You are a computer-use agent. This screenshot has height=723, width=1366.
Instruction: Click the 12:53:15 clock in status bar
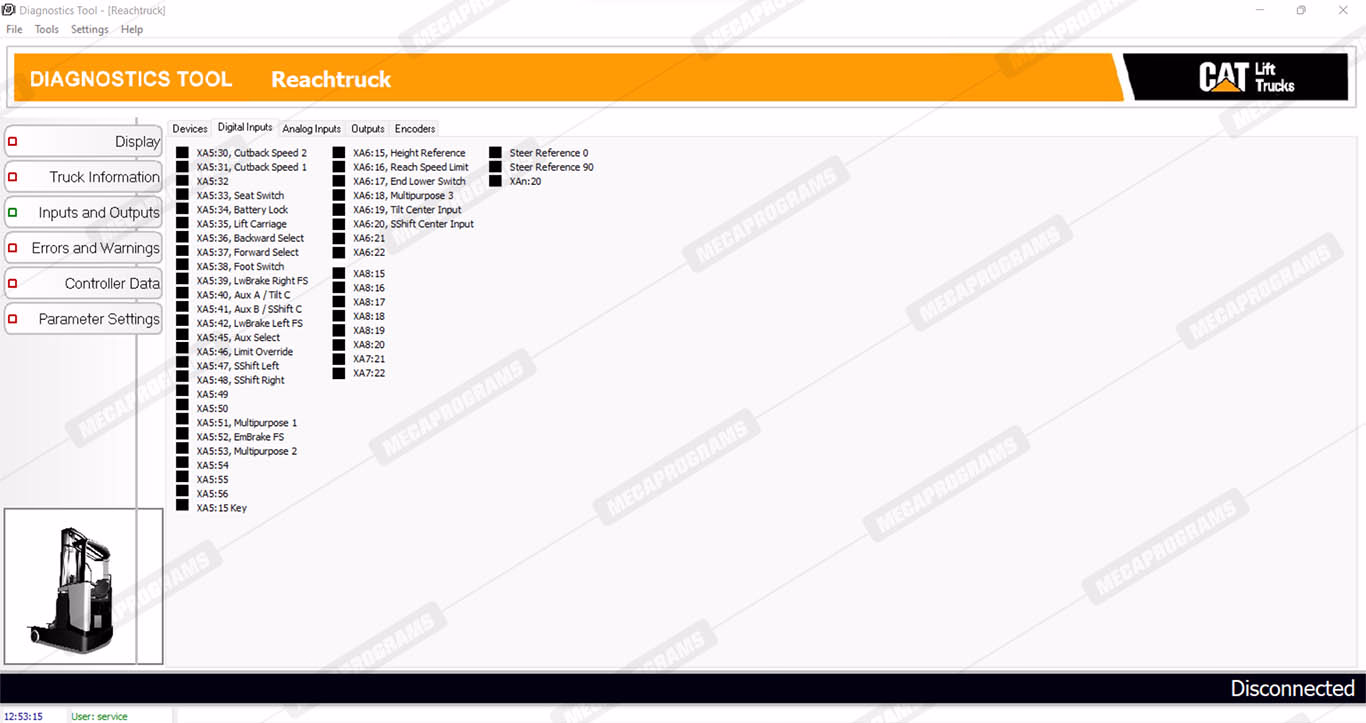[23, 716]
